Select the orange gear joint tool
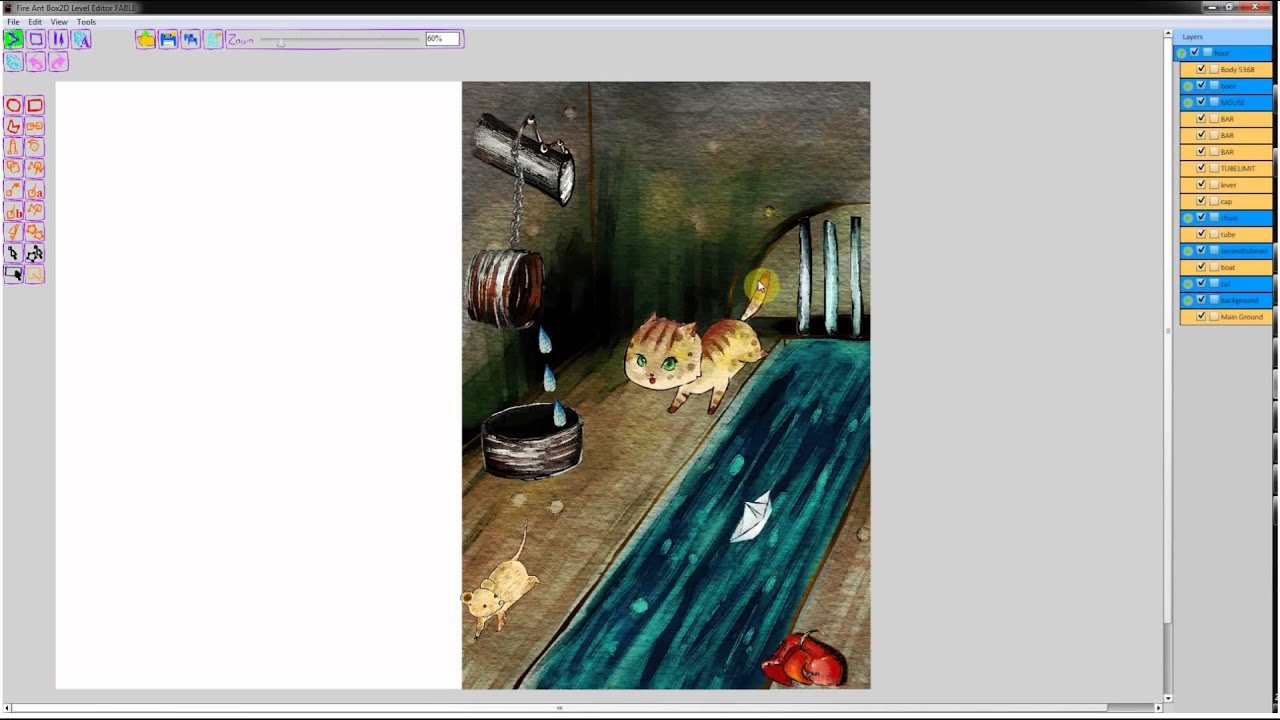Image resolution: width=1280 pixels, height=720 pixels. click(35, 232)
